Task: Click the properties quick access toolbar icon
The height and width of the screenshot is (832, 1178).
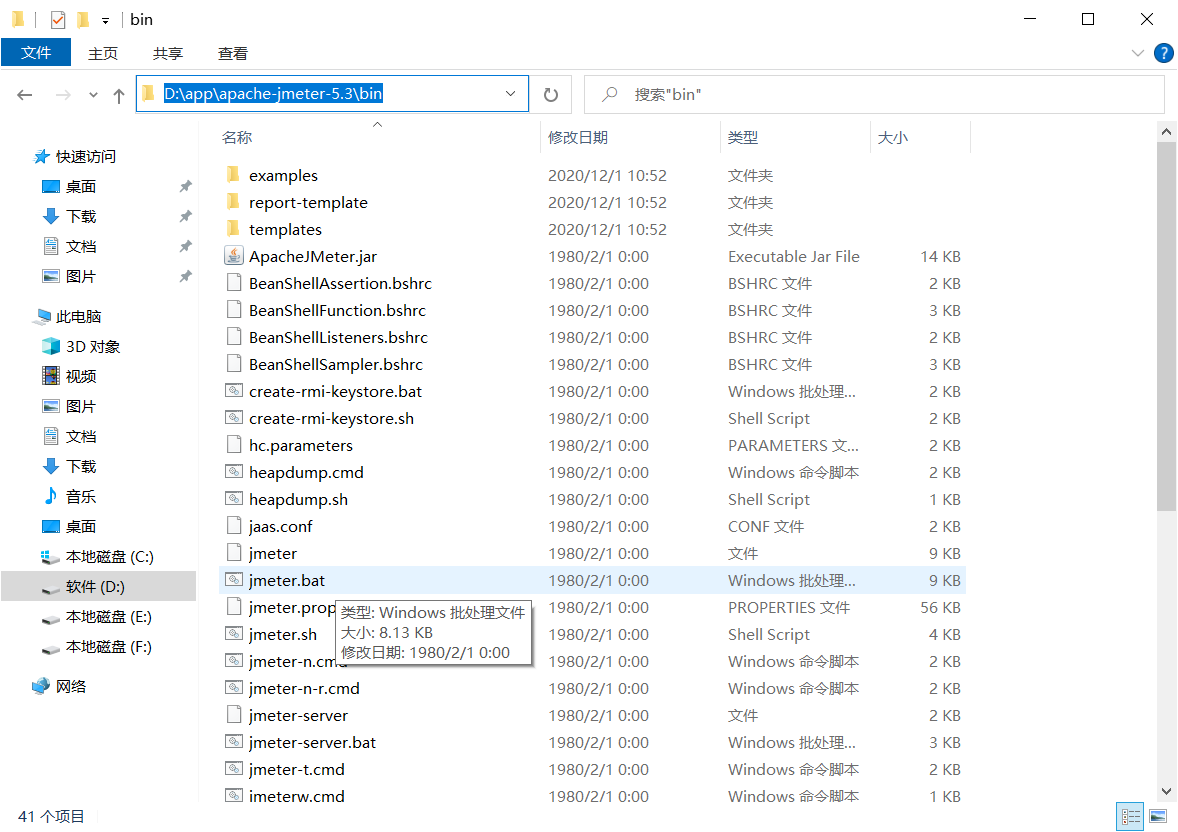Action: tap(58, 20)
